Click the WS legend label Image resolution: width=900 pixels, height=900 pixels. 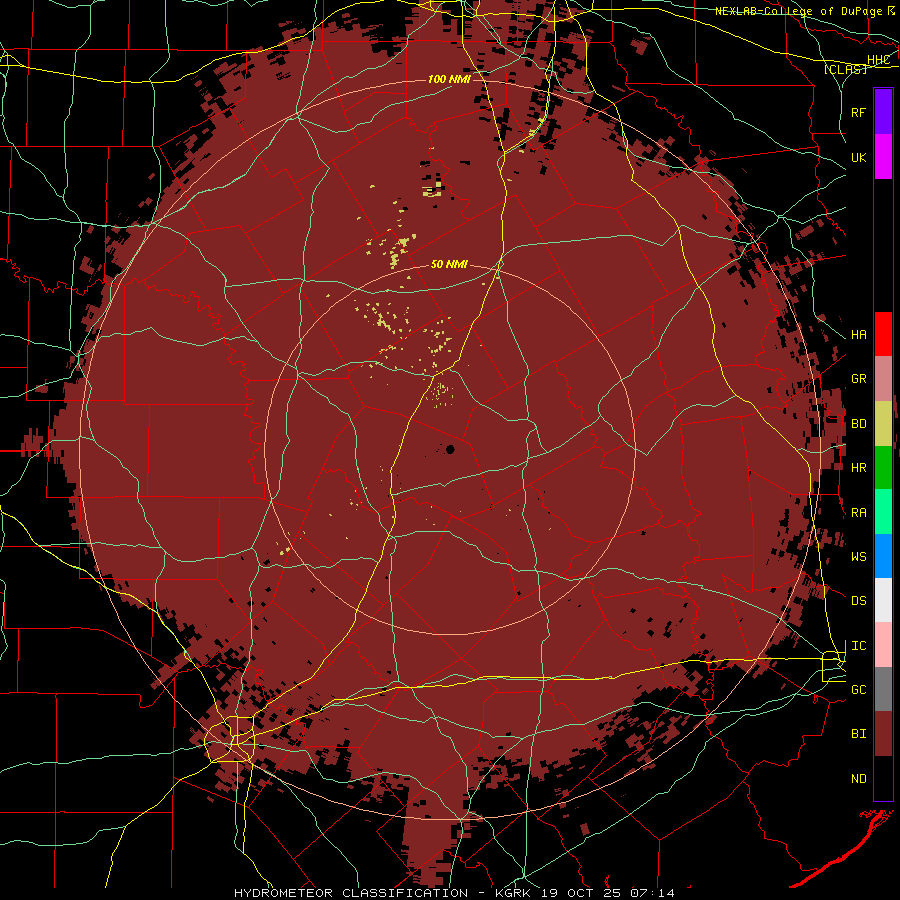pyautogui.click(x=858, y=557)
